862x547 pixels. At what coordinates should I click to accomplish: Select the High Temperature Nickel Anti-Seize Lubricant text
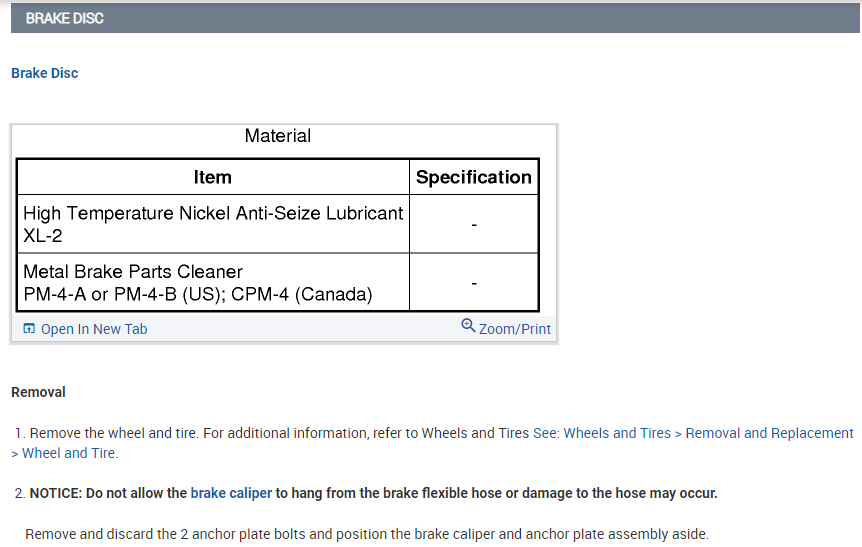tap(213, 213)
